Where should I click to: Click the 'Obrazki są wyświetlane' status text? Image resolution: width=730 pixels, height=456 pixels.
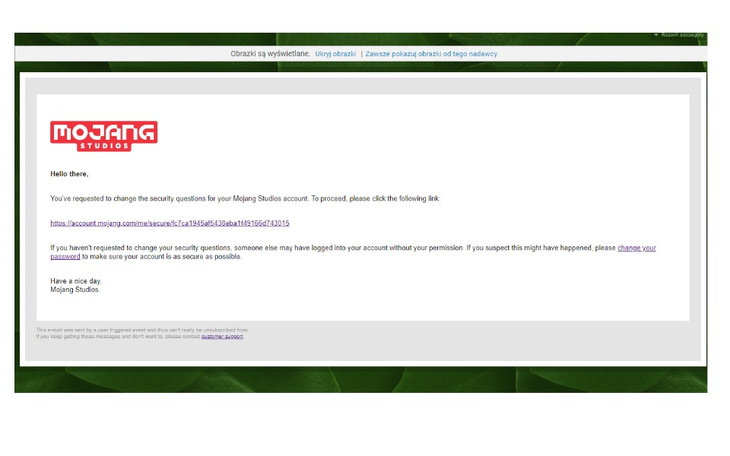(270, 54)
